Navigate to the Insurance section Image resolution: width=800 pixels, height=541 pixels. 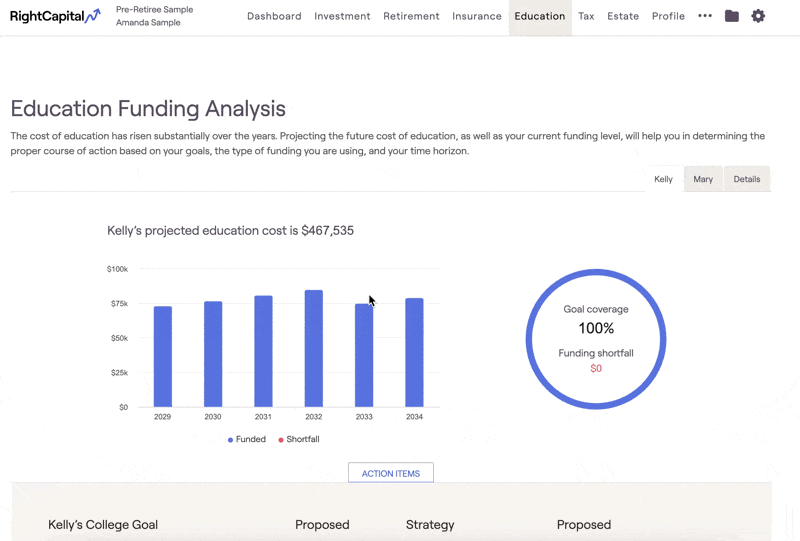(477, 16)
